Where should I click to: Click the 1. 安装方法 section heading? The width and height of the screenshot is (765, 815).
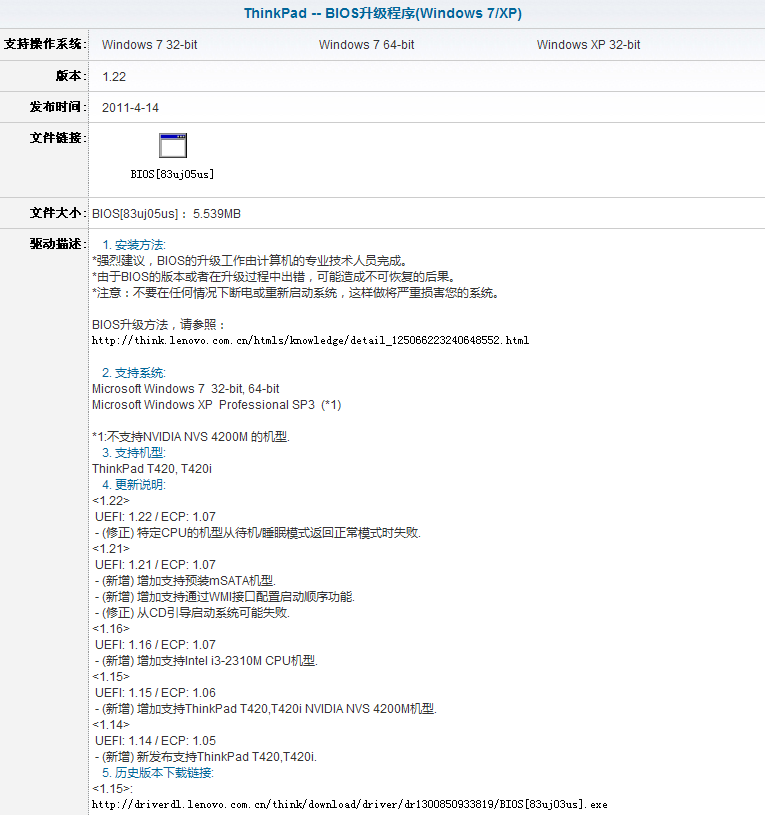click(x=134, y=245)
